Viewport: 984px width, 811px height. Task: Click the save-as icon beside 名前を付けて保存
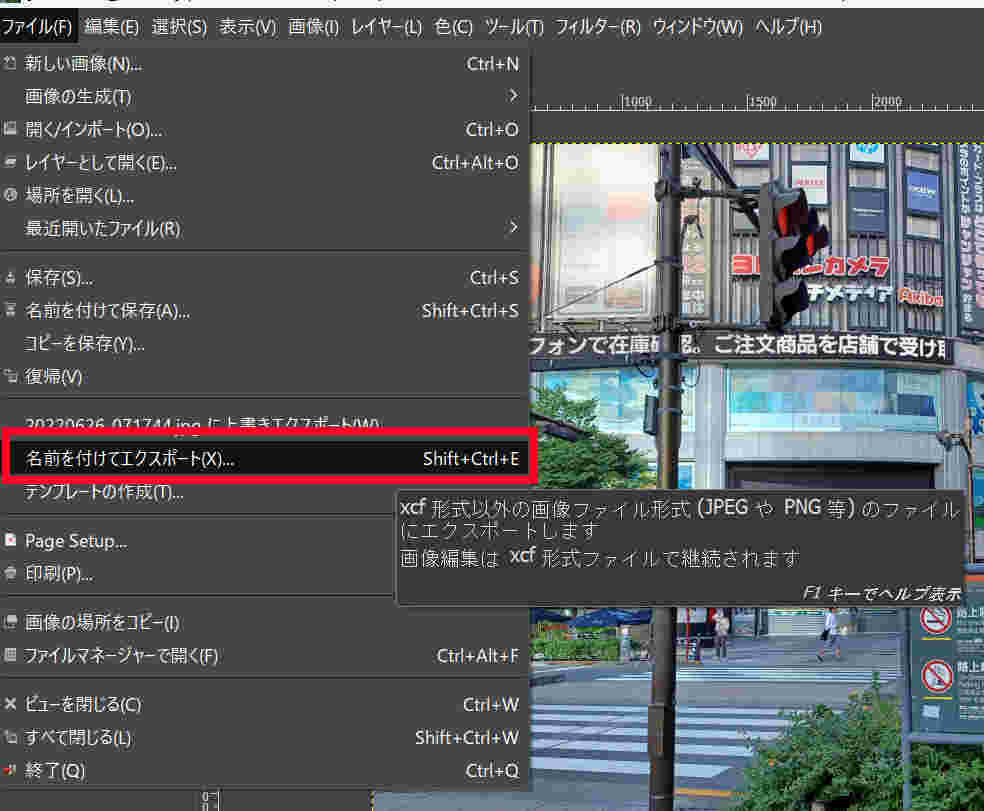pyautogui.click(x=10, y=311)
